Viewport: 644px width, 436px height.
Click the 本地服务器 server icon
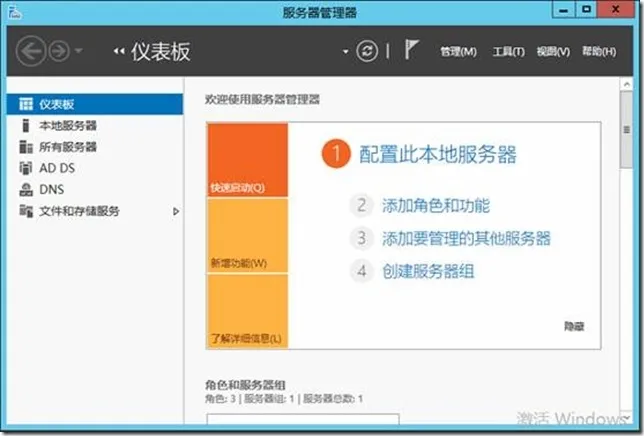click(x=26, y=126)
